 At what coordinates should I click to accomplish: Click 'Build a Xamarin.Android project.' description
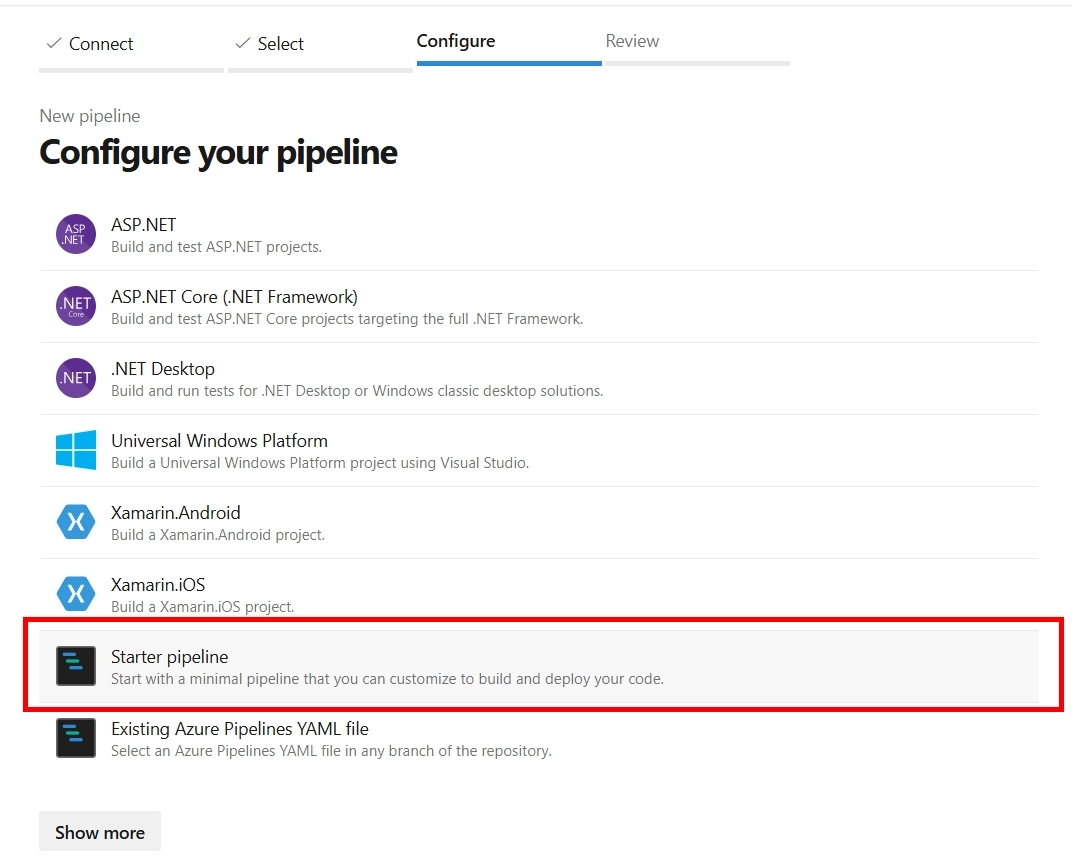[x=217, y=535]
